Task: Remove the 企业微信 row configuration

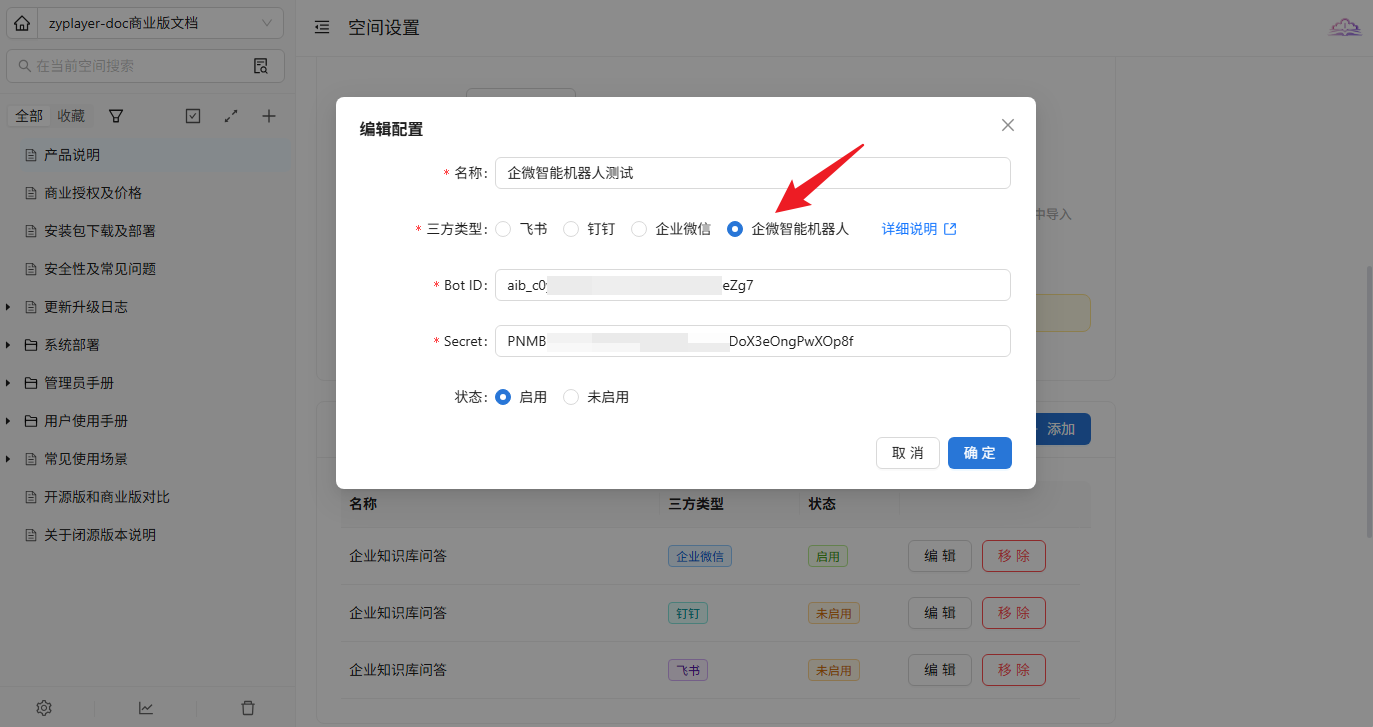Action: click(1014, 556)
